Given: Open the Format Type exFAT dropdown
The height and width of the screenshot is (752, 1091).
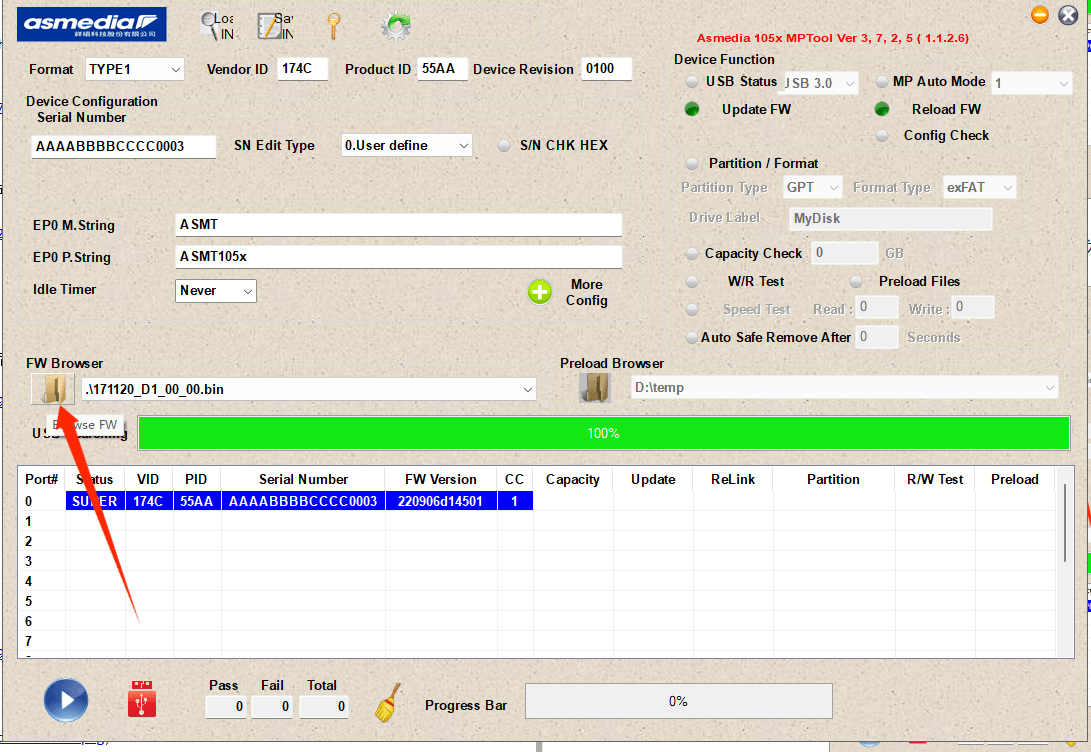Looking at the screenshot, I should coord(979,187).
